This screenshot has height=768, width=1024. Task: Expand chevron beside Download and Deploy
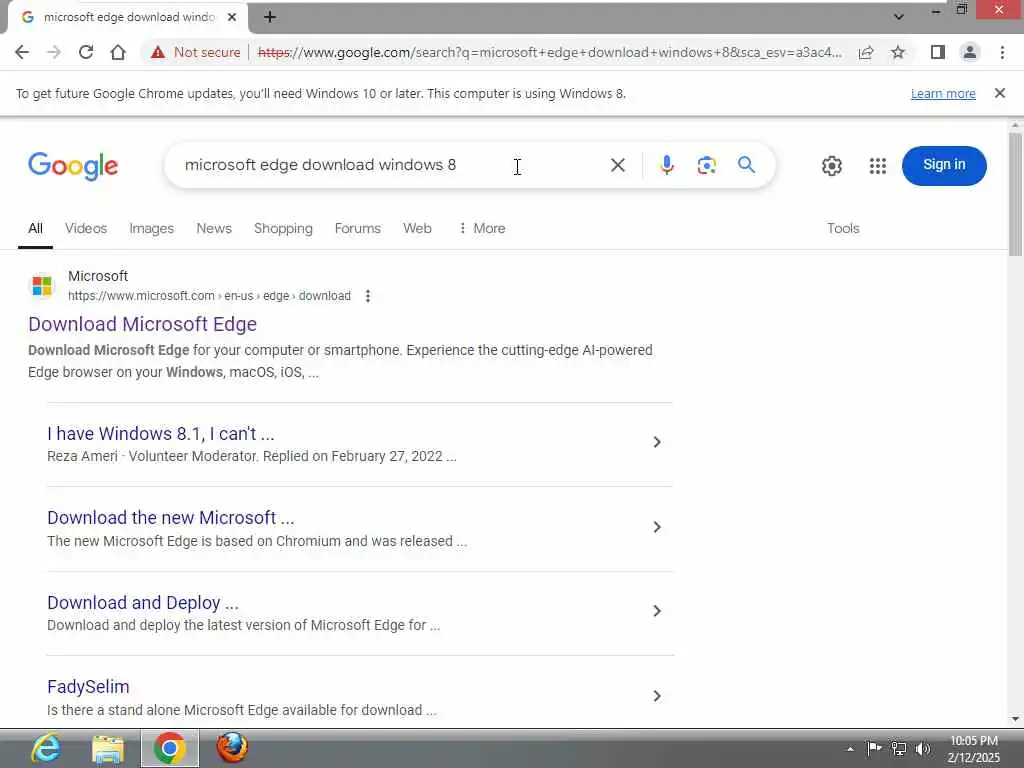point(657,611)
